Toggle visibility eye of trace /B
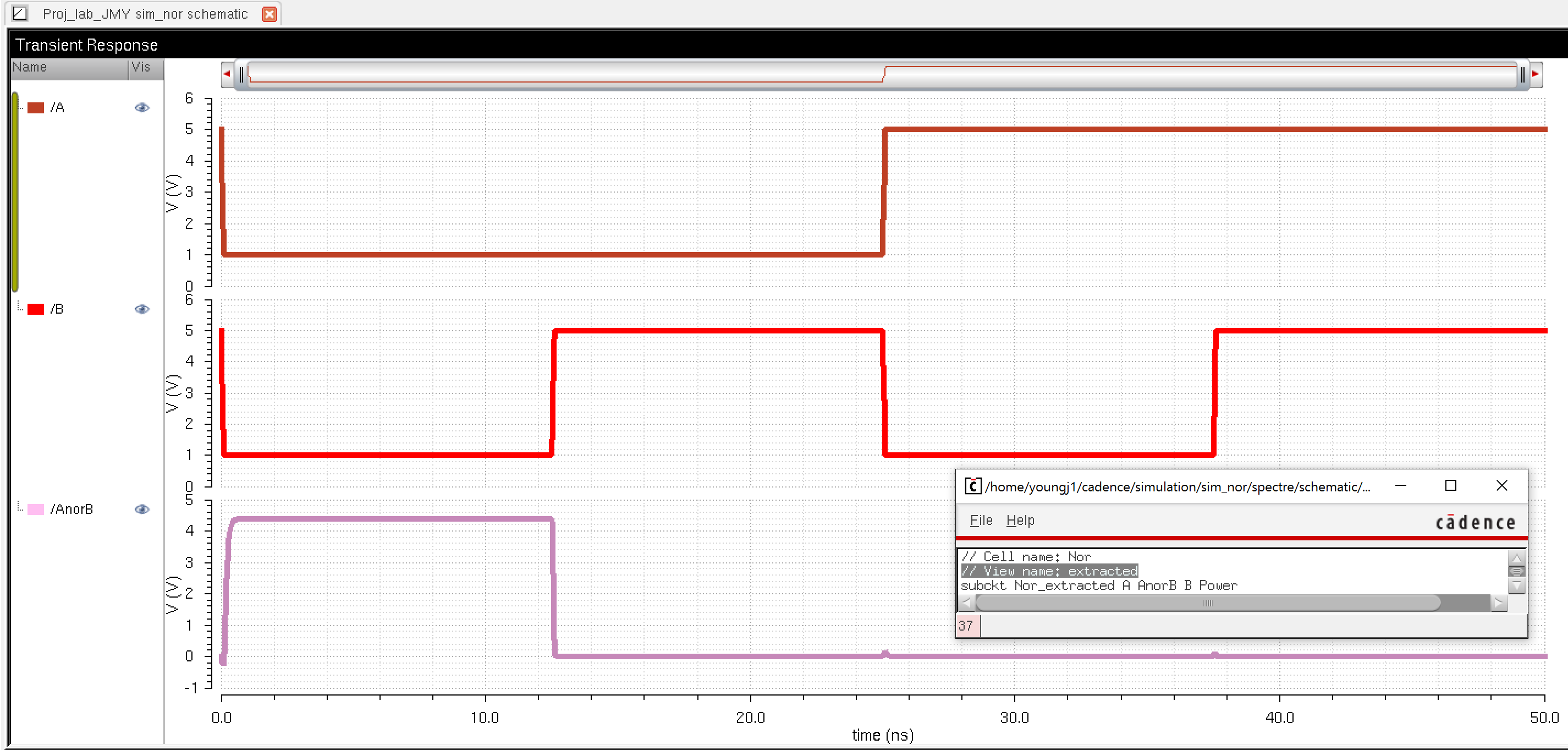This screenshot has width=1568, height=750. [142, 309]
